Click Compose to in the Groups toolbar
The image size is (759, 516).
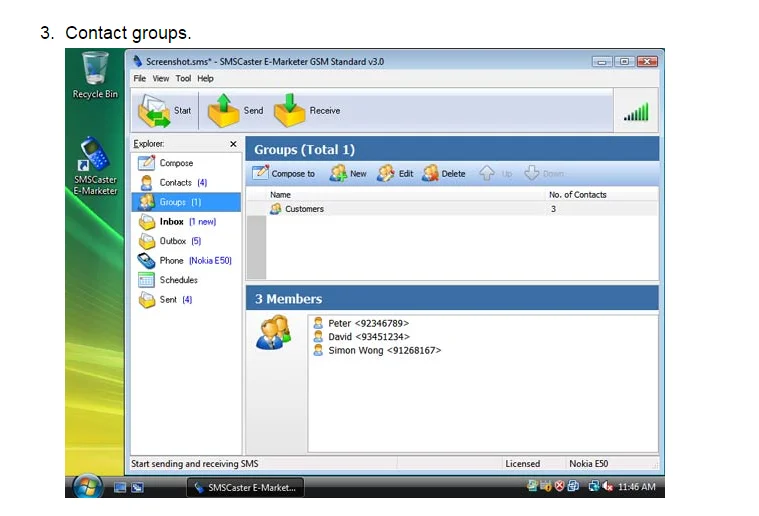(283, 173)
